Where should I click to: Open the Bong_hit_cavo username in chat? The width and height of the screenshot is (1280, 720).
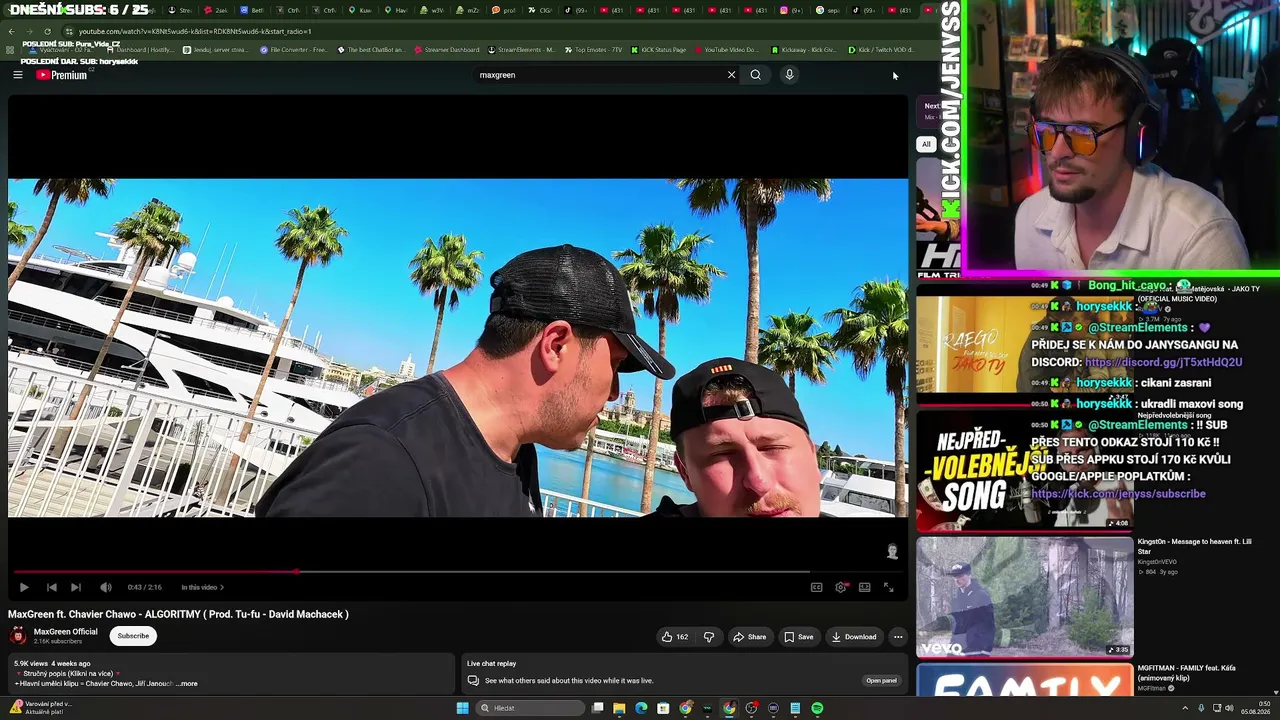click(1127, 285)
